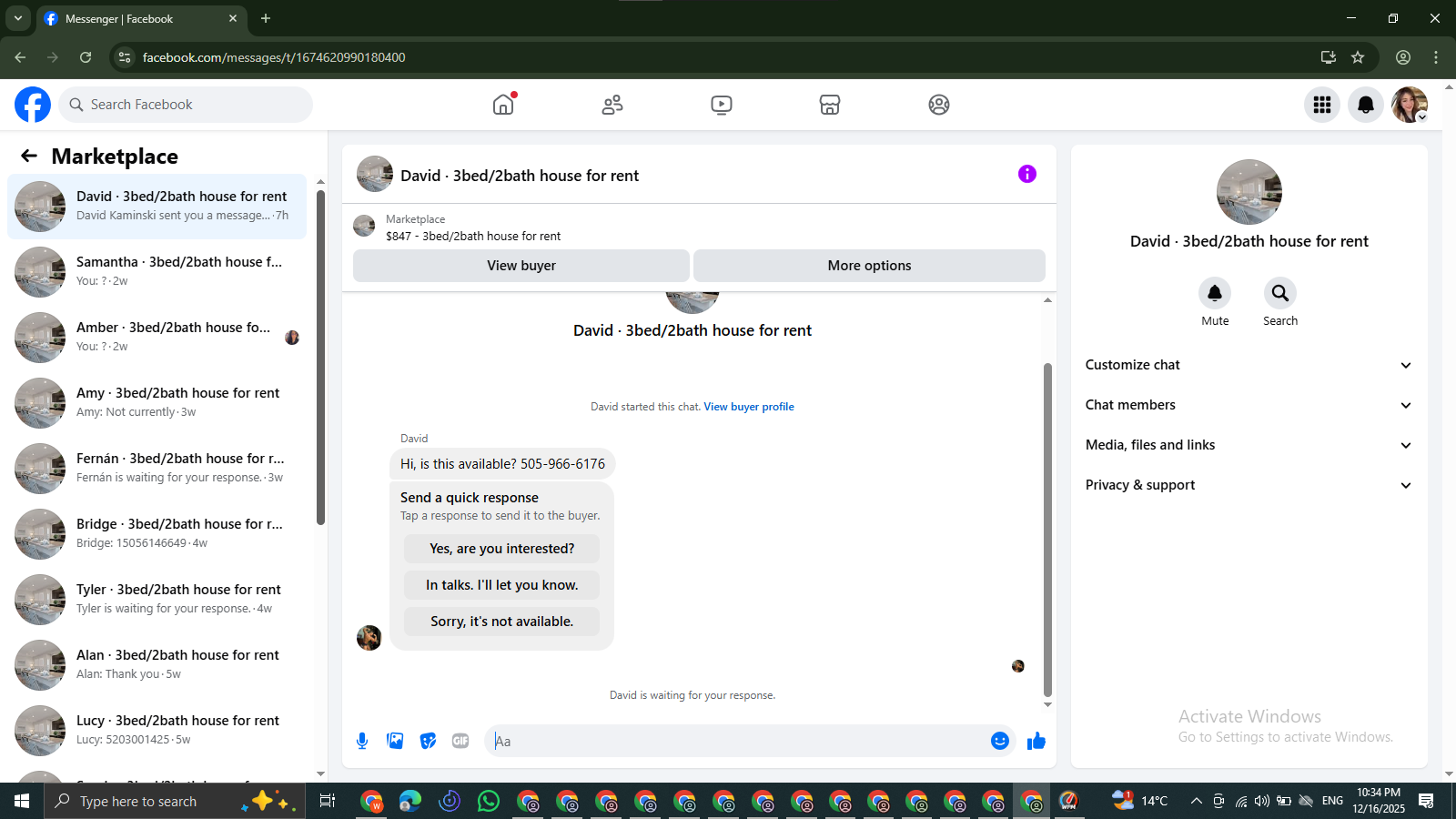Open a new Chrome tab
Viewport: 1456px width, 819px height.
266,18
